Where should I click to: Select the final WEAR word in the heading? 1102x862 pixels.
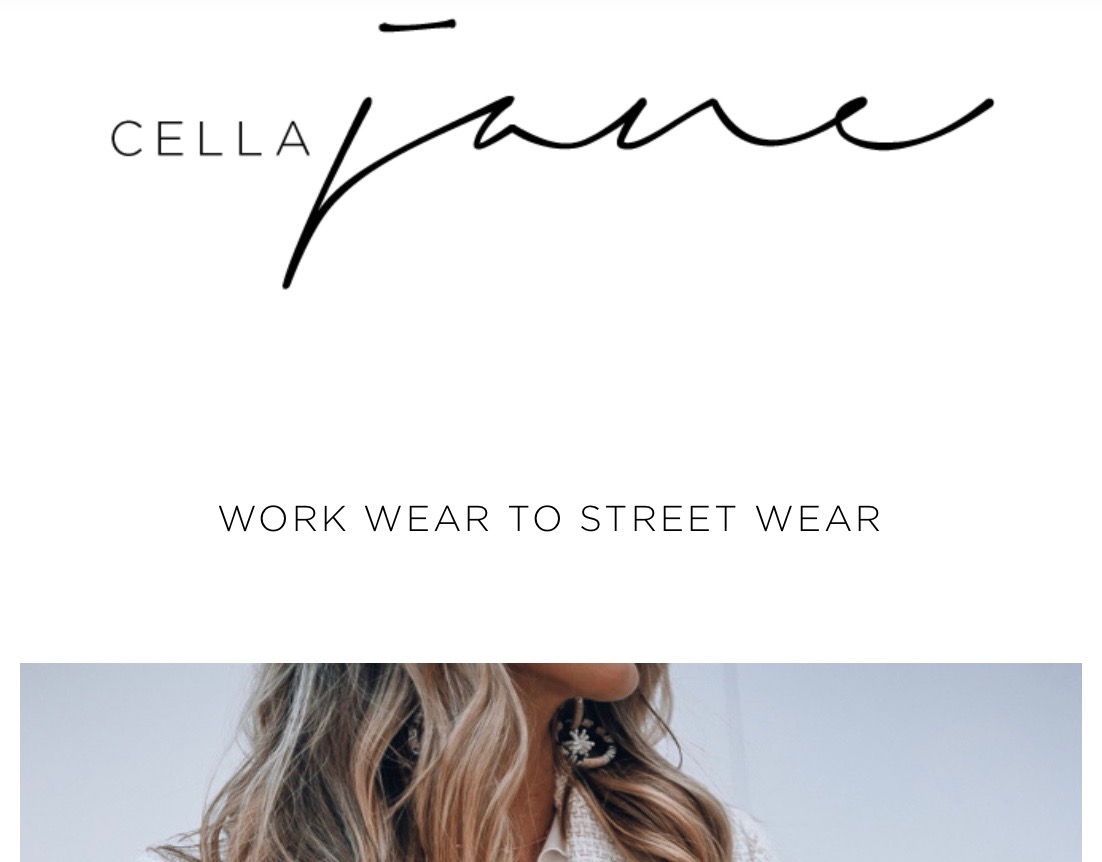coord(818,519)
